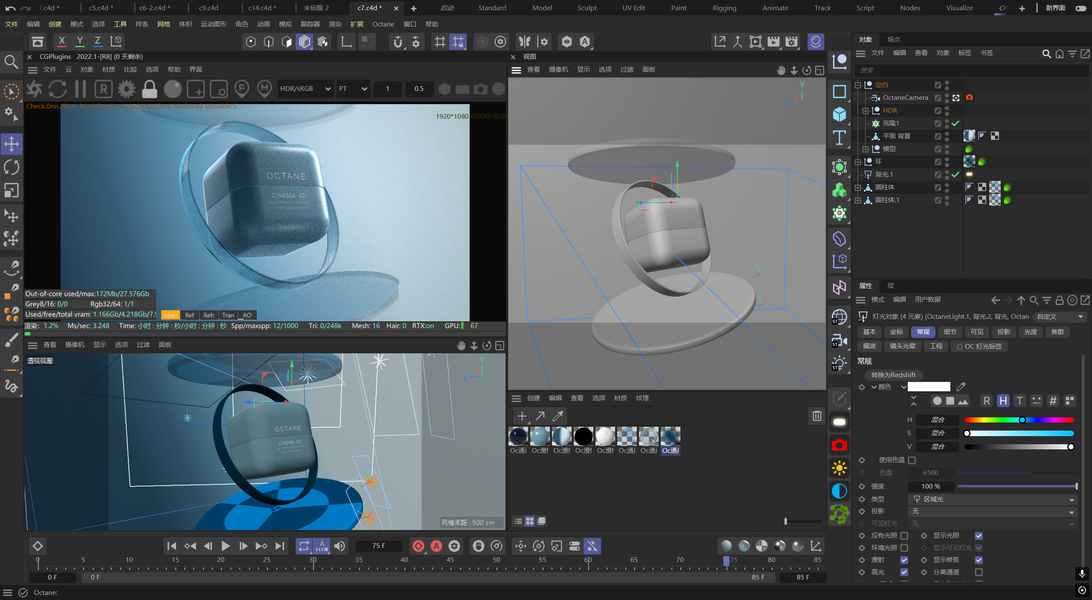Open the 材质 menu in Octane live viewer
Viewport: 1092px width, 600px height.
pos(109,70)
